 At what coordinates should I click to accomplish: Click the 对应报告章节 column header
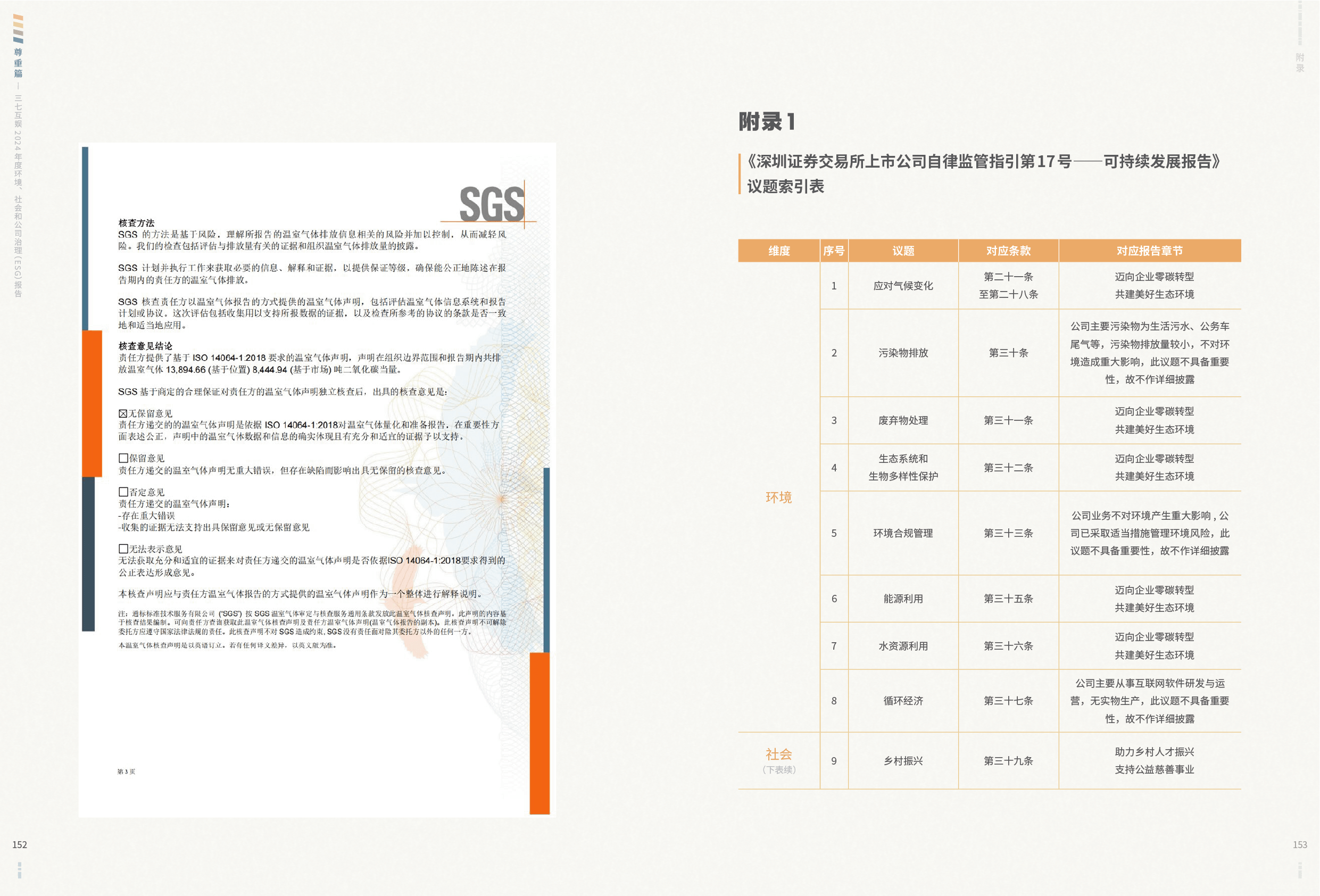coord(1149,251)
